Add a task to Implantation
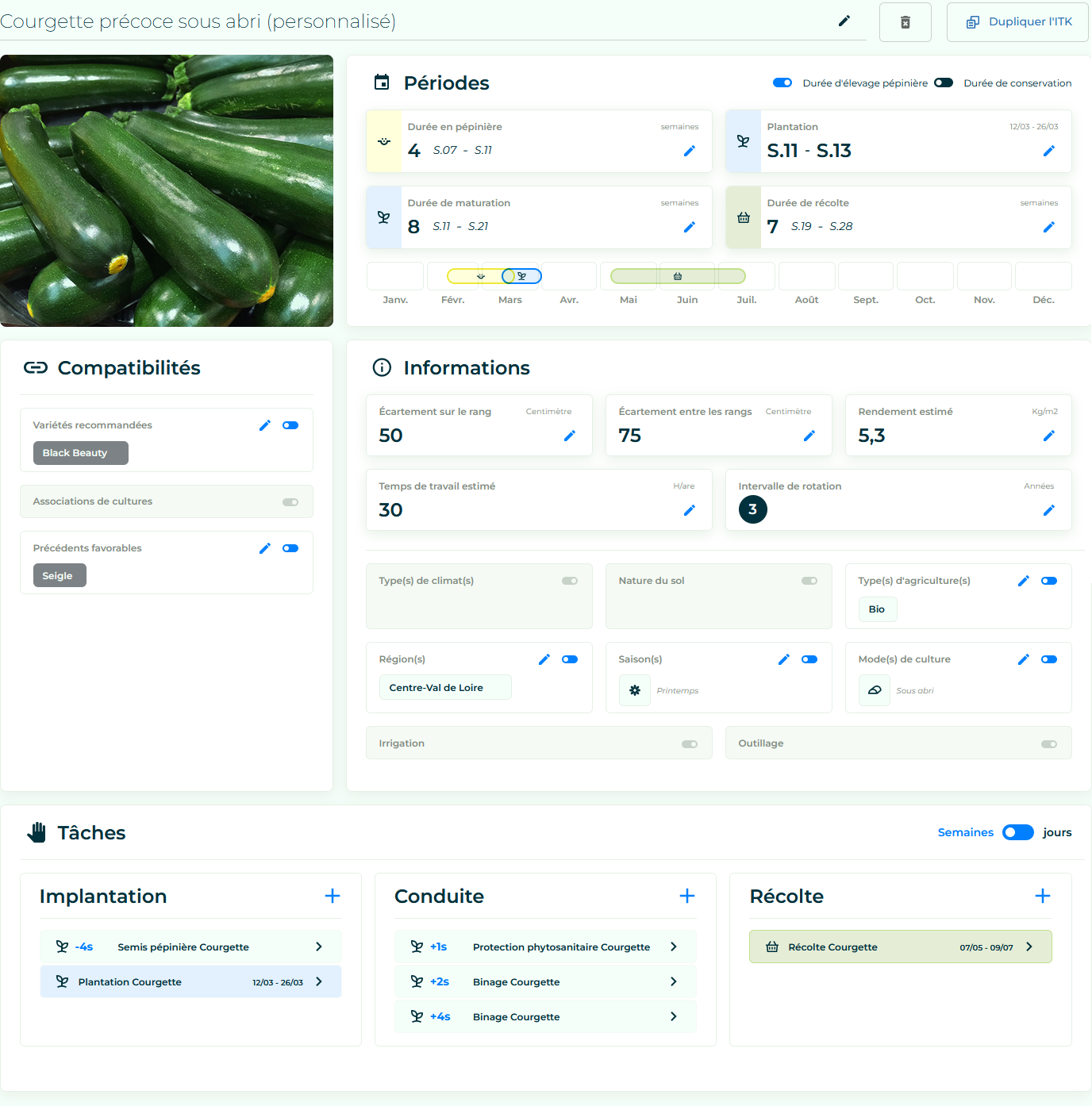1092x1106 pixels. pos(333,896)
